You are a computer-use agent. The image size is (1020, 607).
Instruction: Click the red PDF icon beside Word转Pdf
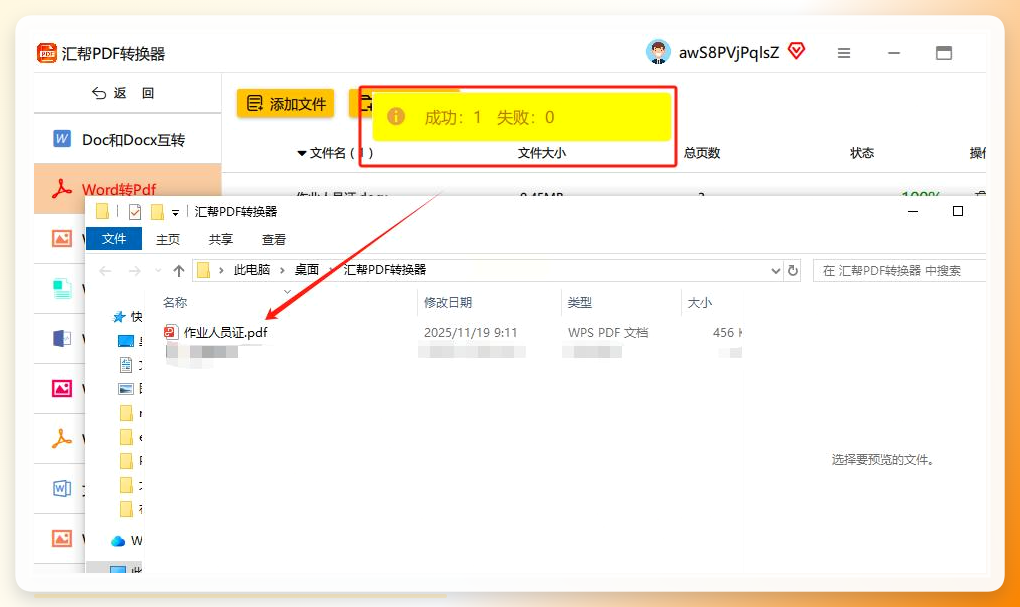tap(62, 189)
